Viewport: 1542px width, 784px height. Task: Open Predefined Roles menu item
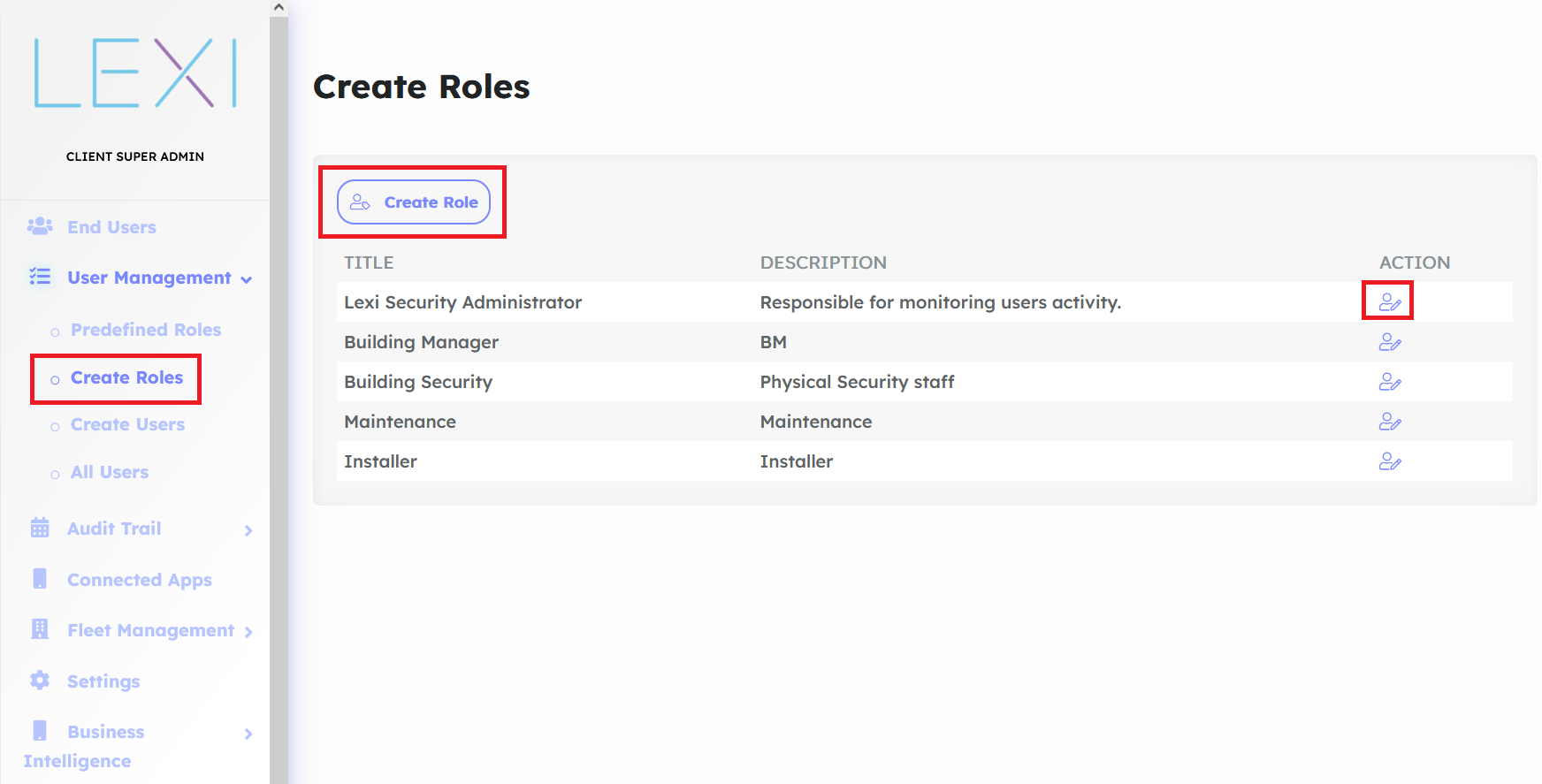tap(146, 330)
